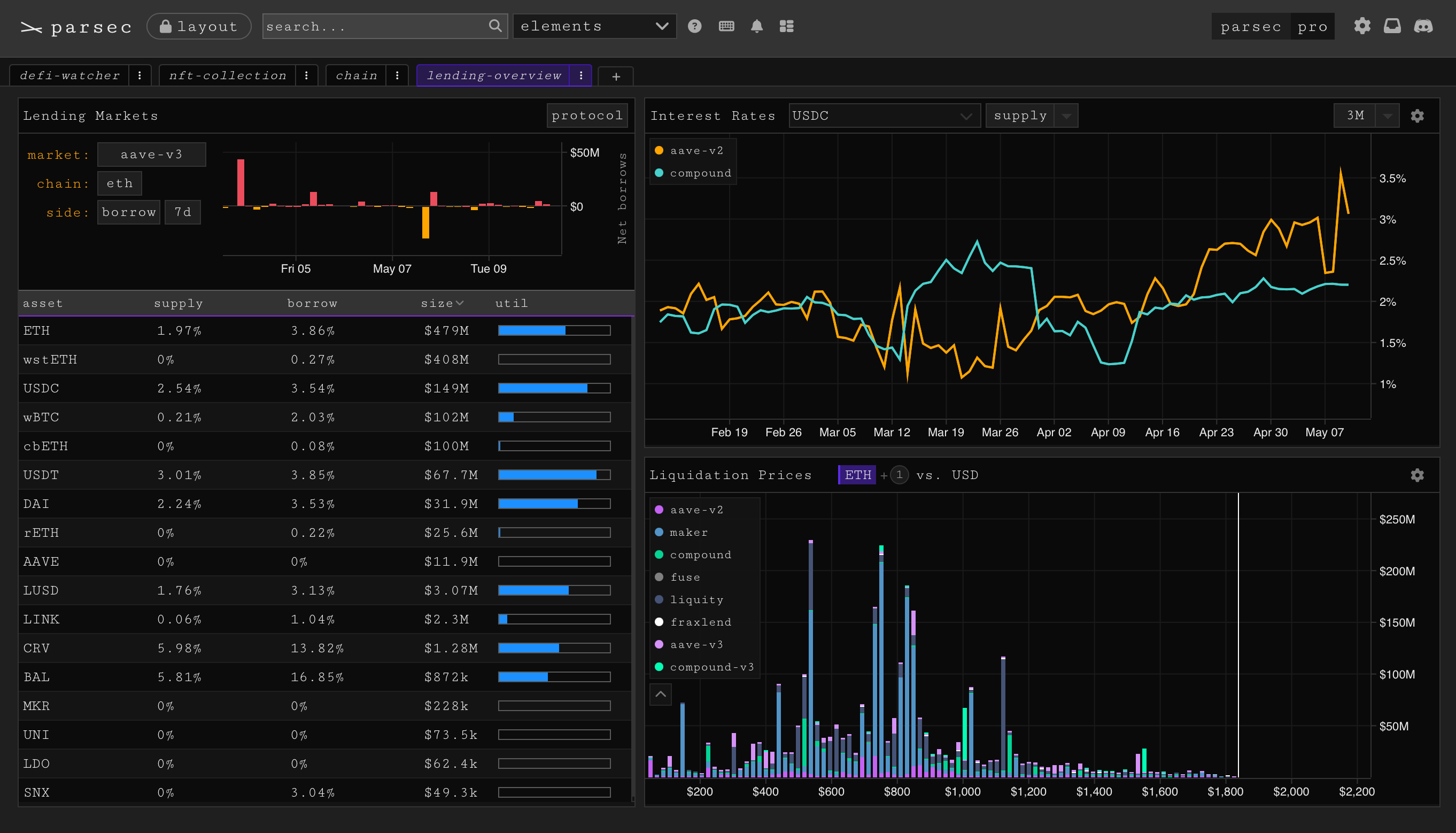Click the CRV borrow rate 13.82%
The width and height of the screenshot is (1456, 833).
pyautogui.click(x=317, y=648)
